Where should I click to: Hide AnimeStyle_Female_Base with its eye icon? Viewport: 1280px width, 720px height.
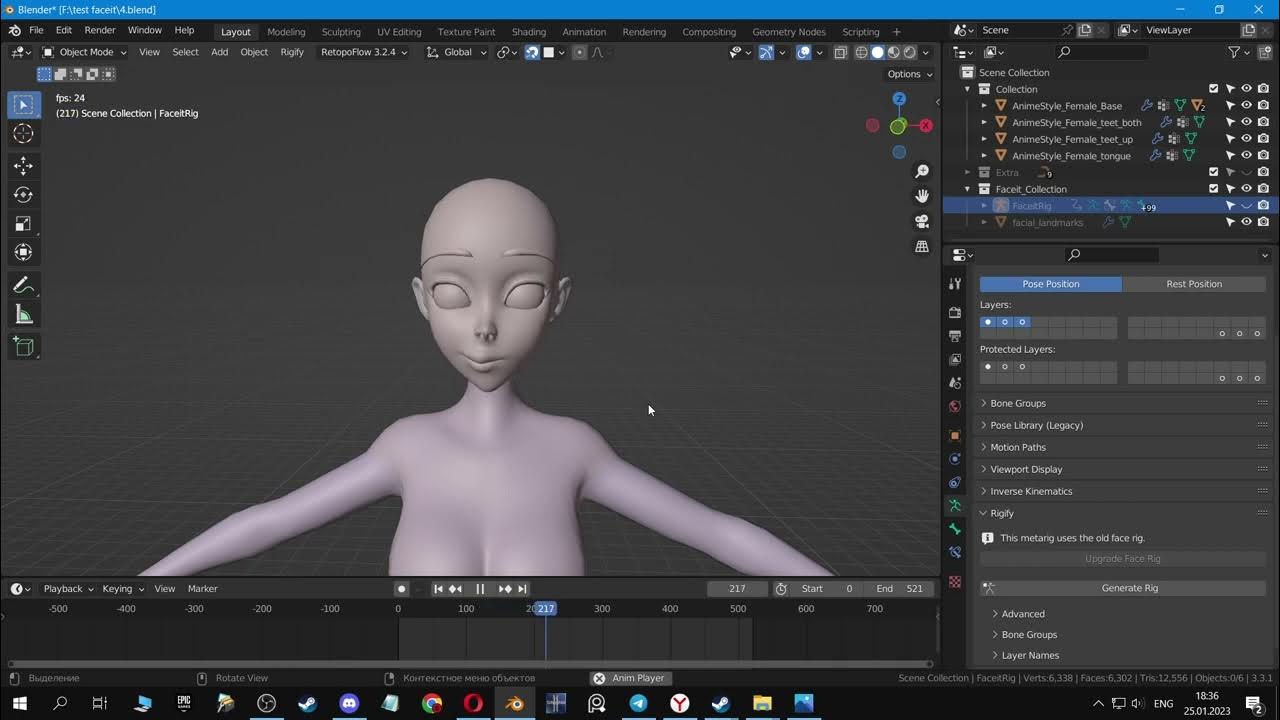coord(1247,105)
